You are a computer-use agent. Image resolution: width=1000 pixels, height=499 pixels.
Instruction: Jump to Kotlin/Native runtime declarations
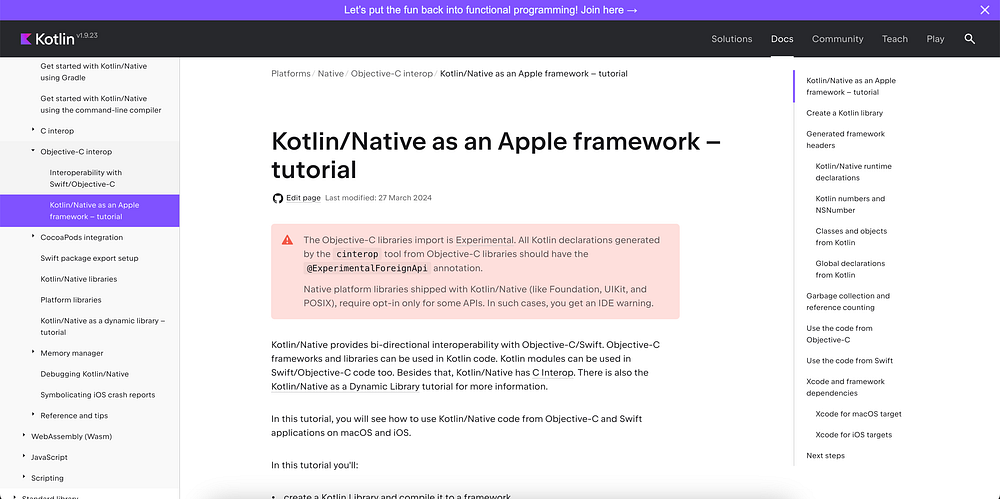[x=853, y=172]
